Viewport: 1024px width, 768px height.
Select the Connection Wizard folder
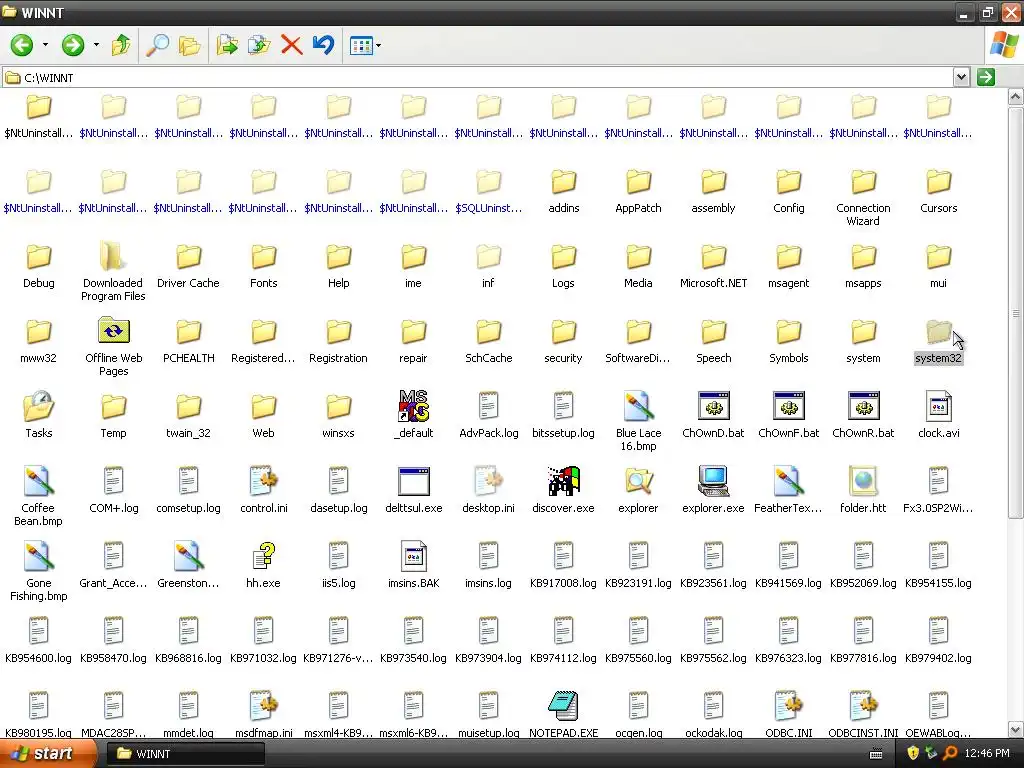[863, 197]
